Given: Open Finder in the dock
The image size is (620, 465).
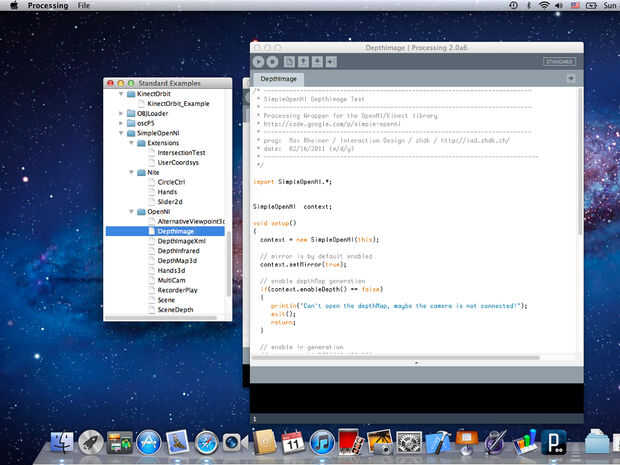Looking at the screenshot, I should click(x=62, y=442).
